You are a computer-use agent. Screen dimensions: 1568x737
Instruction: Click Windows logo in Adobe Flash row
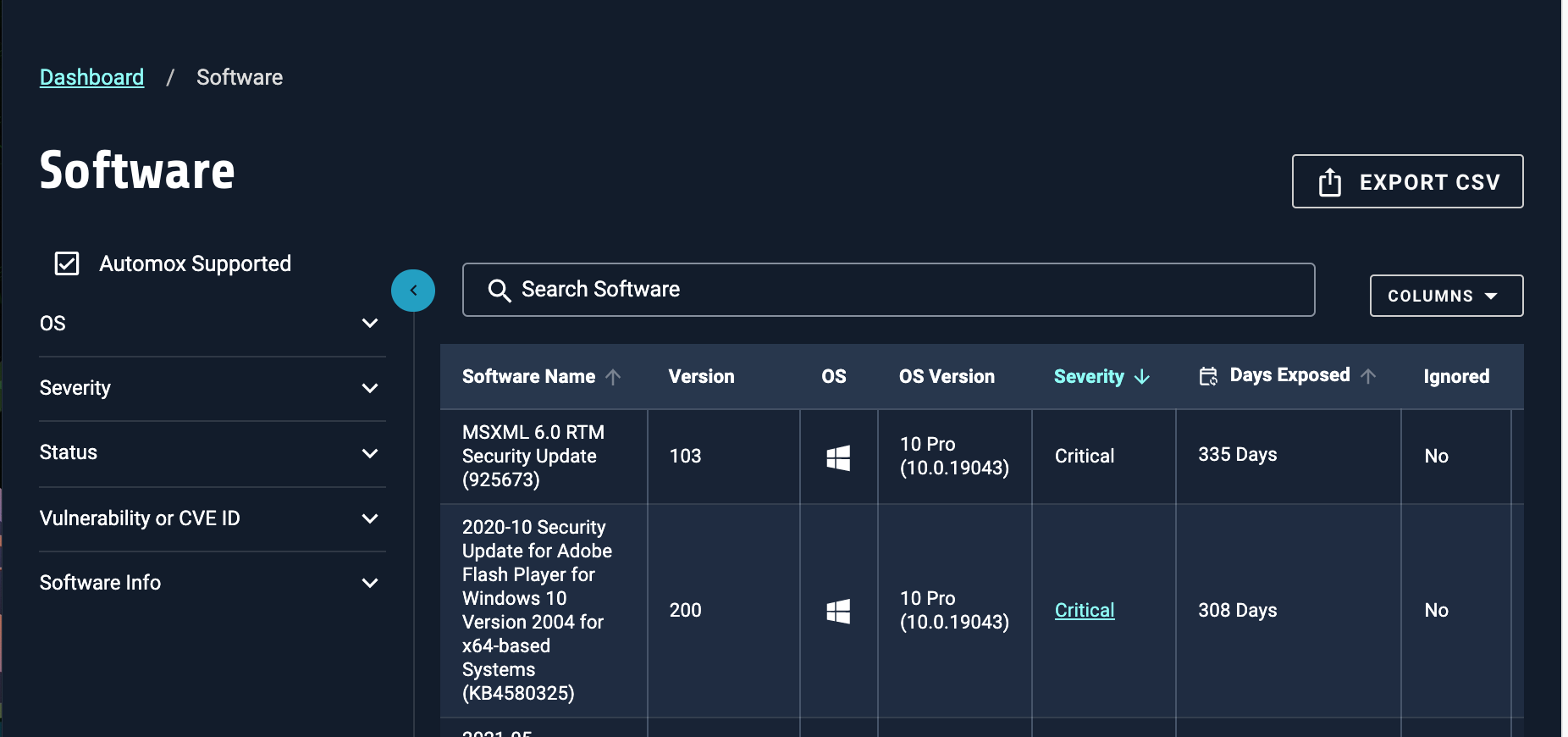(838, 612)
